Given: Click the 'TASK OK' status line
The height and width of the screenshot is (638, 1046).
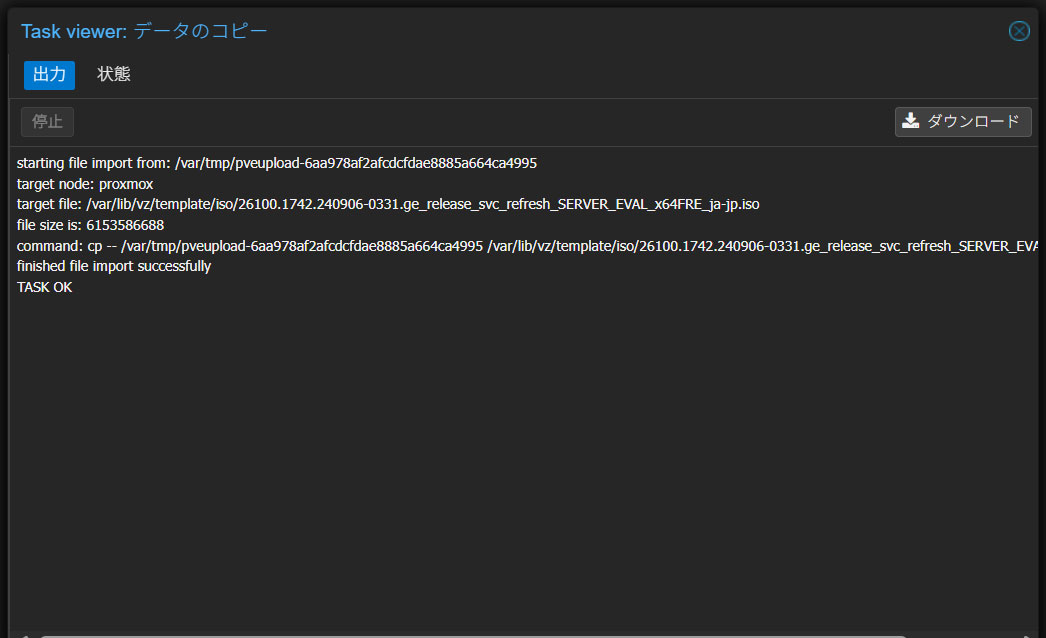Looking at the screenshot, I should click(45, 287).
